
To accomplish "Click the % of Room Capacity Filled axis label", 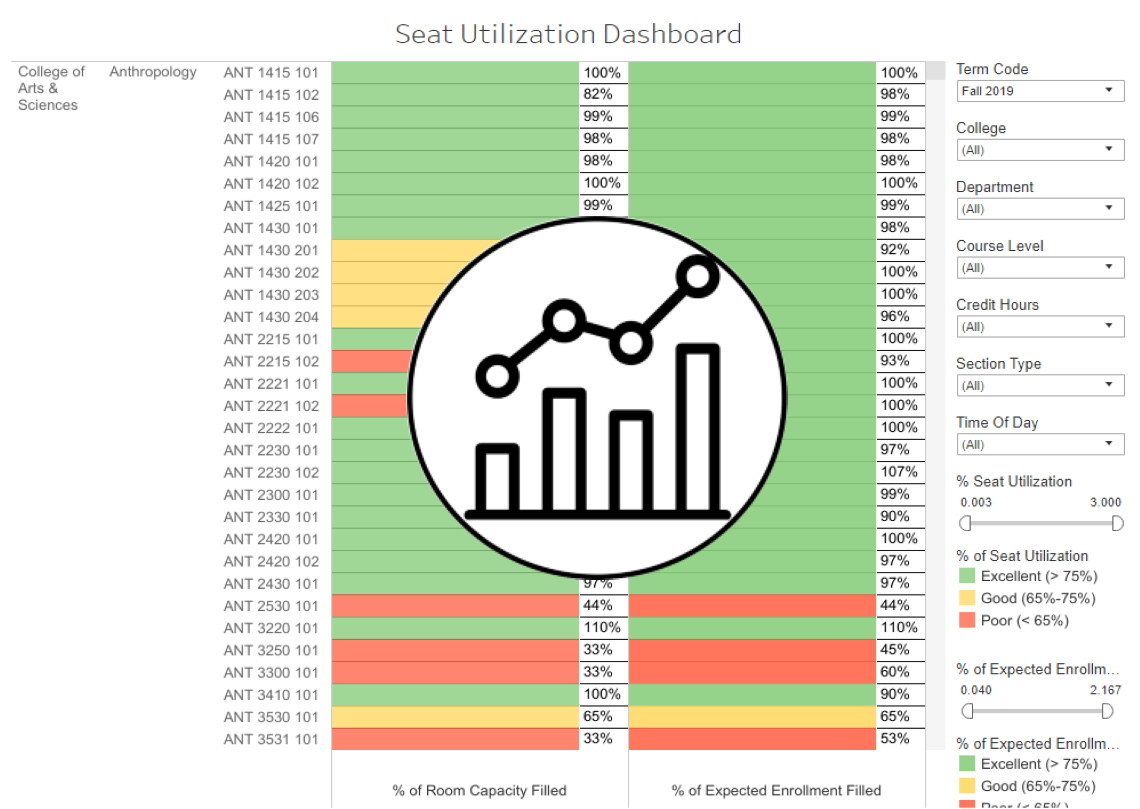I will click(x=481, y=790).
